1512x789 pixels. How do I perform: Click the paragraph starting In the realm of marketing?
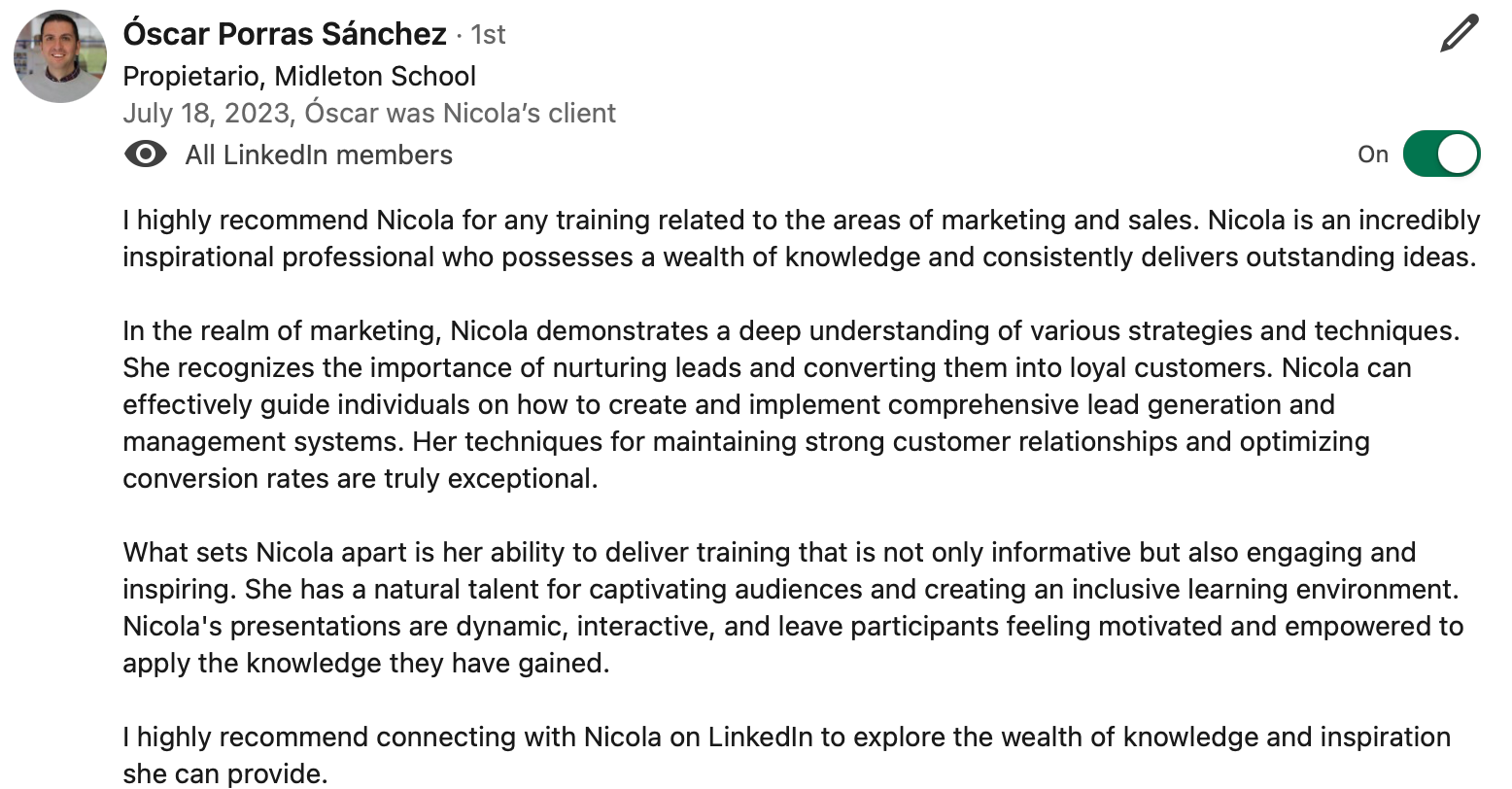pos(792,404)
